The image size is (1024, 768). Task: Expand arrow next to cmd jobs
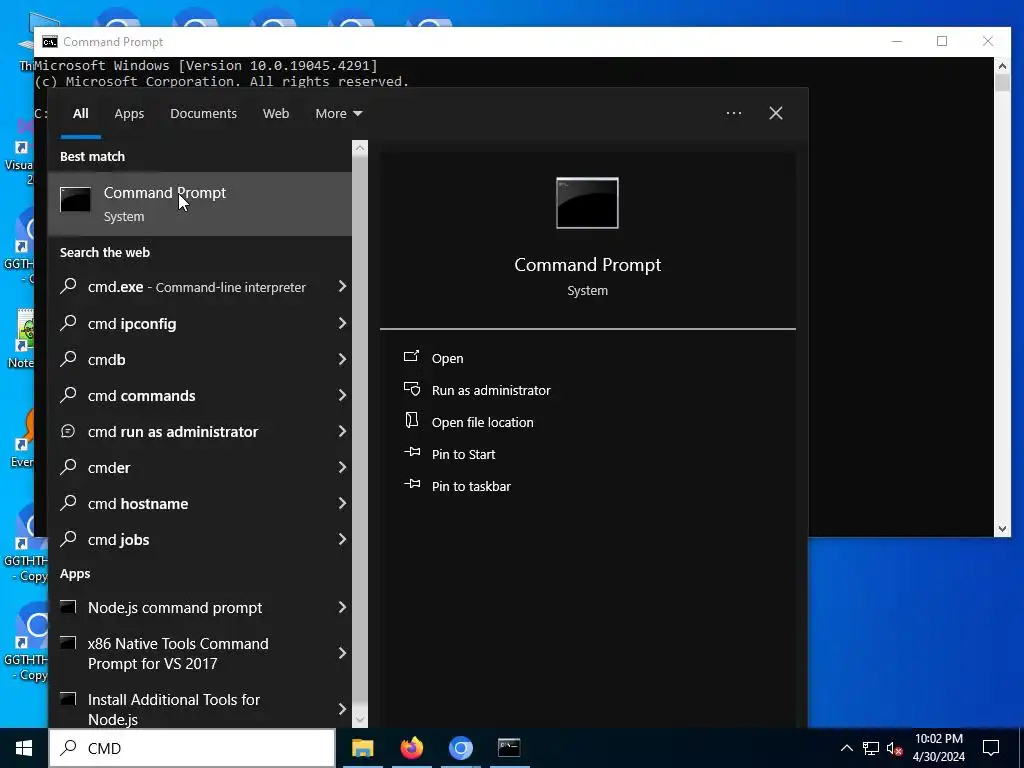(x=342, y=539)
